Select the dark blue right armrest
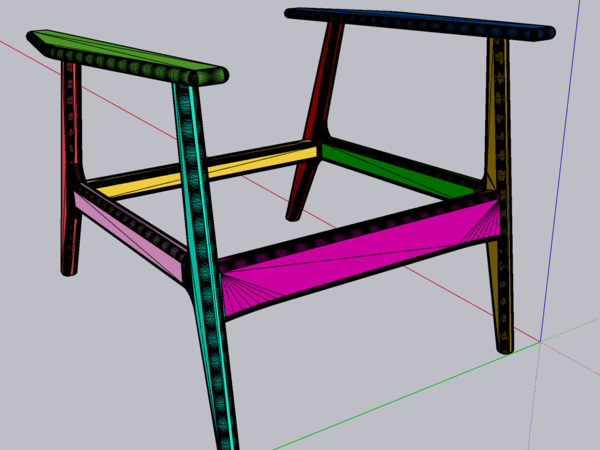The width and height of the screenshot is (600, 450). pos(420,22)
